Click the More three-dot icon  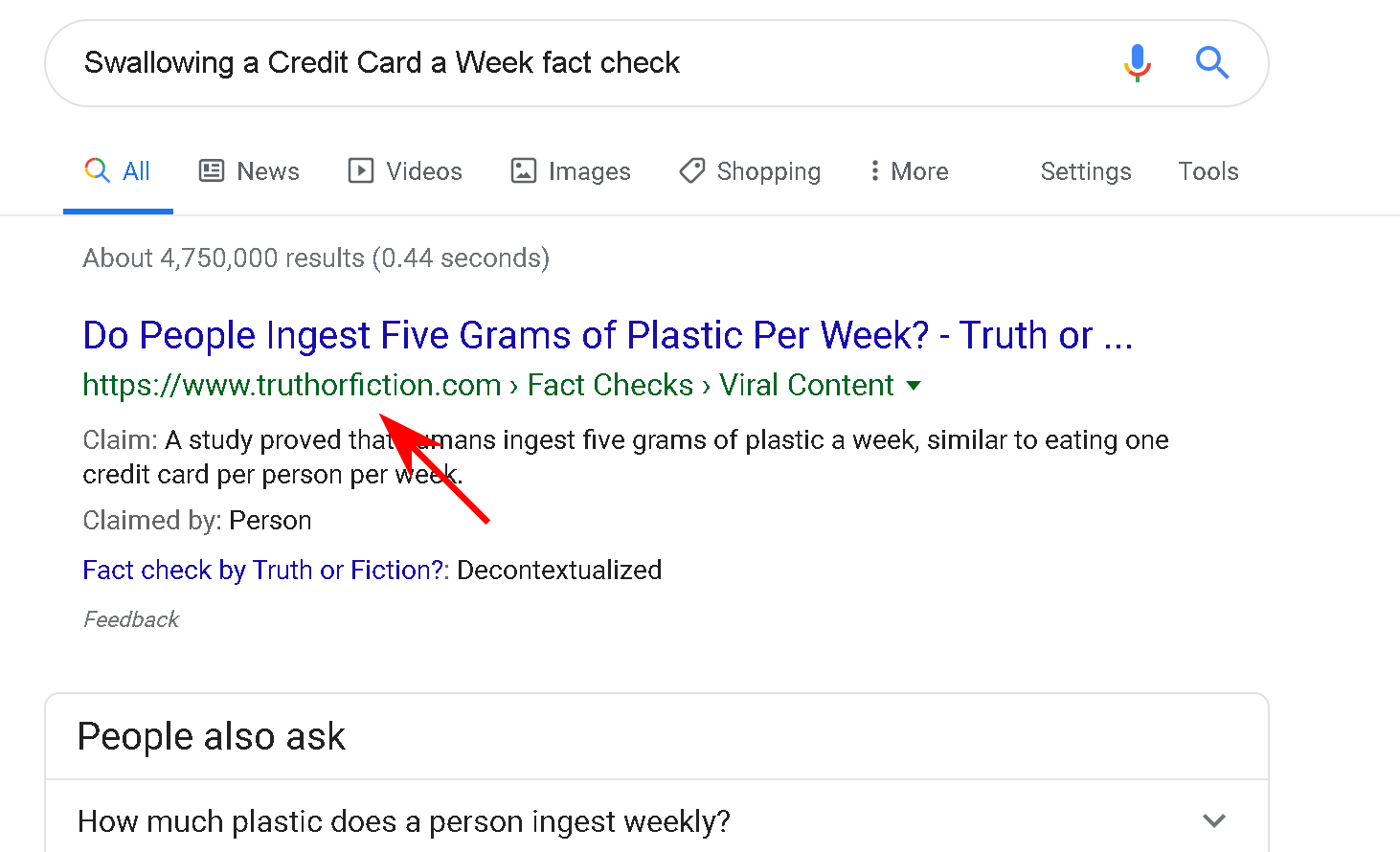874,171
